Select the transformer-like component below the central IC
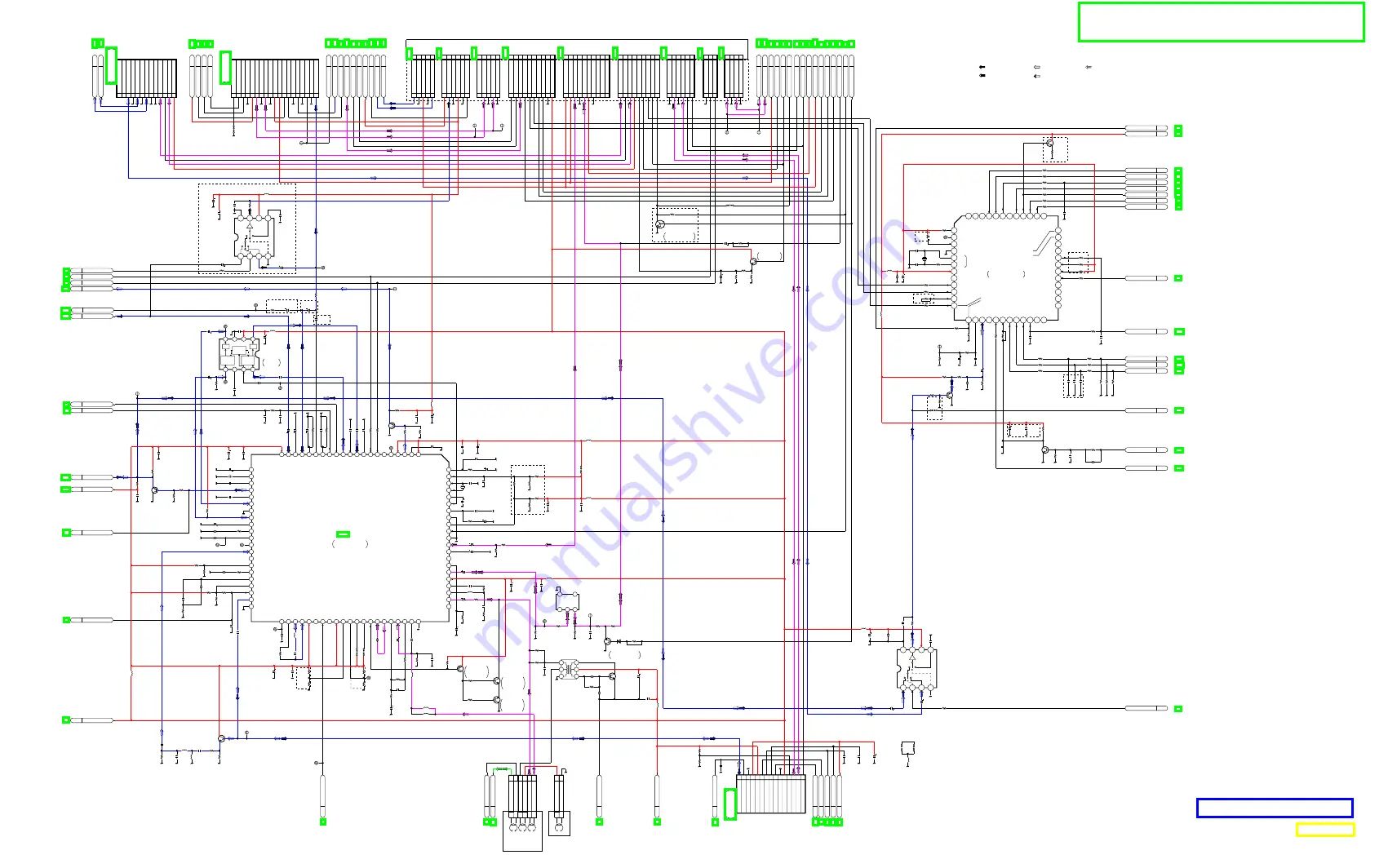 (x=569, y=670)
